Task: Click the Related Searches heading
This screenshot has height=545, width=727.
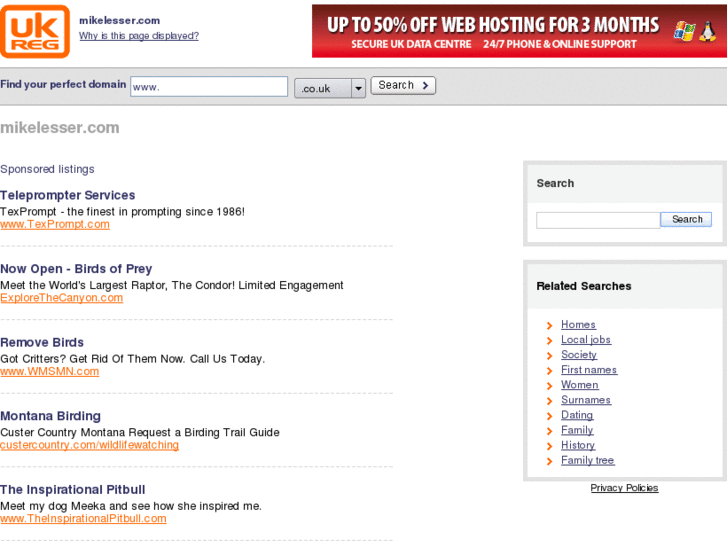Action: (x=584, y=286)
